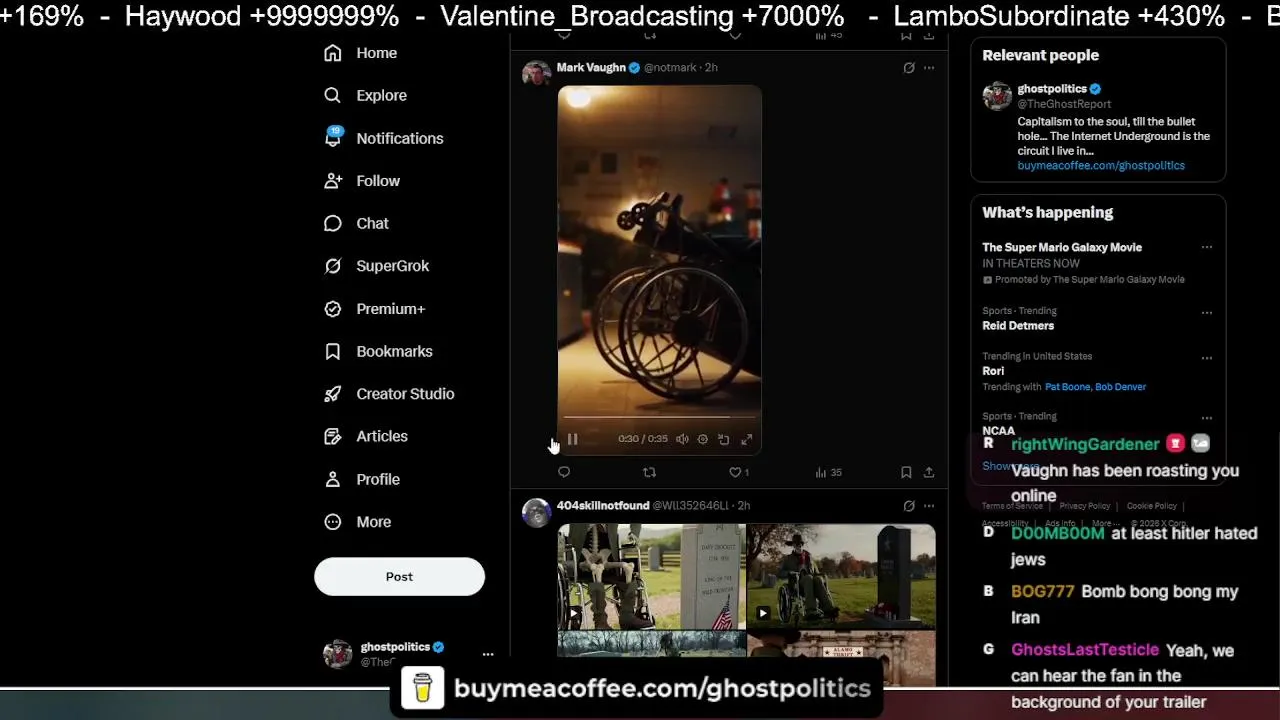Click the Chat bubble icon in sidebar
This screenshot has height=720, width=1280.
[333, 223]
